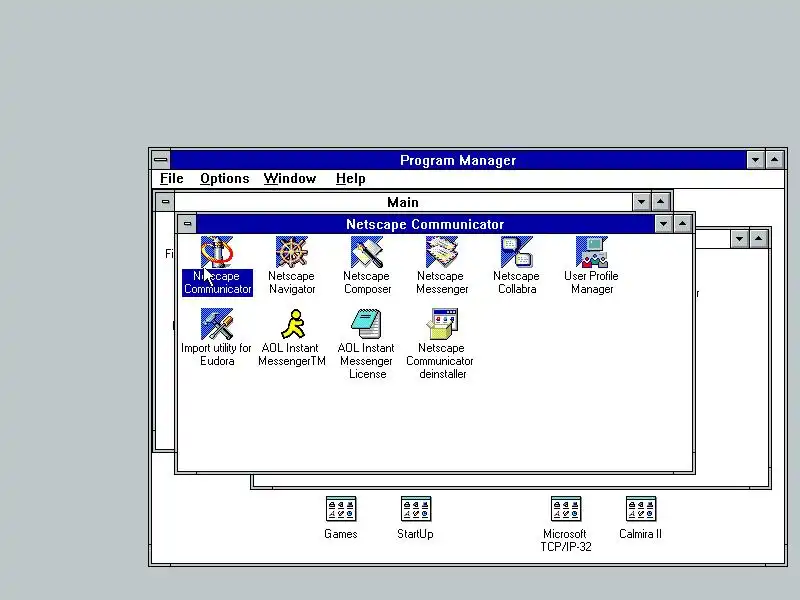Launch Netscape Composer icon
800x600 pixels.
(367, 252)
